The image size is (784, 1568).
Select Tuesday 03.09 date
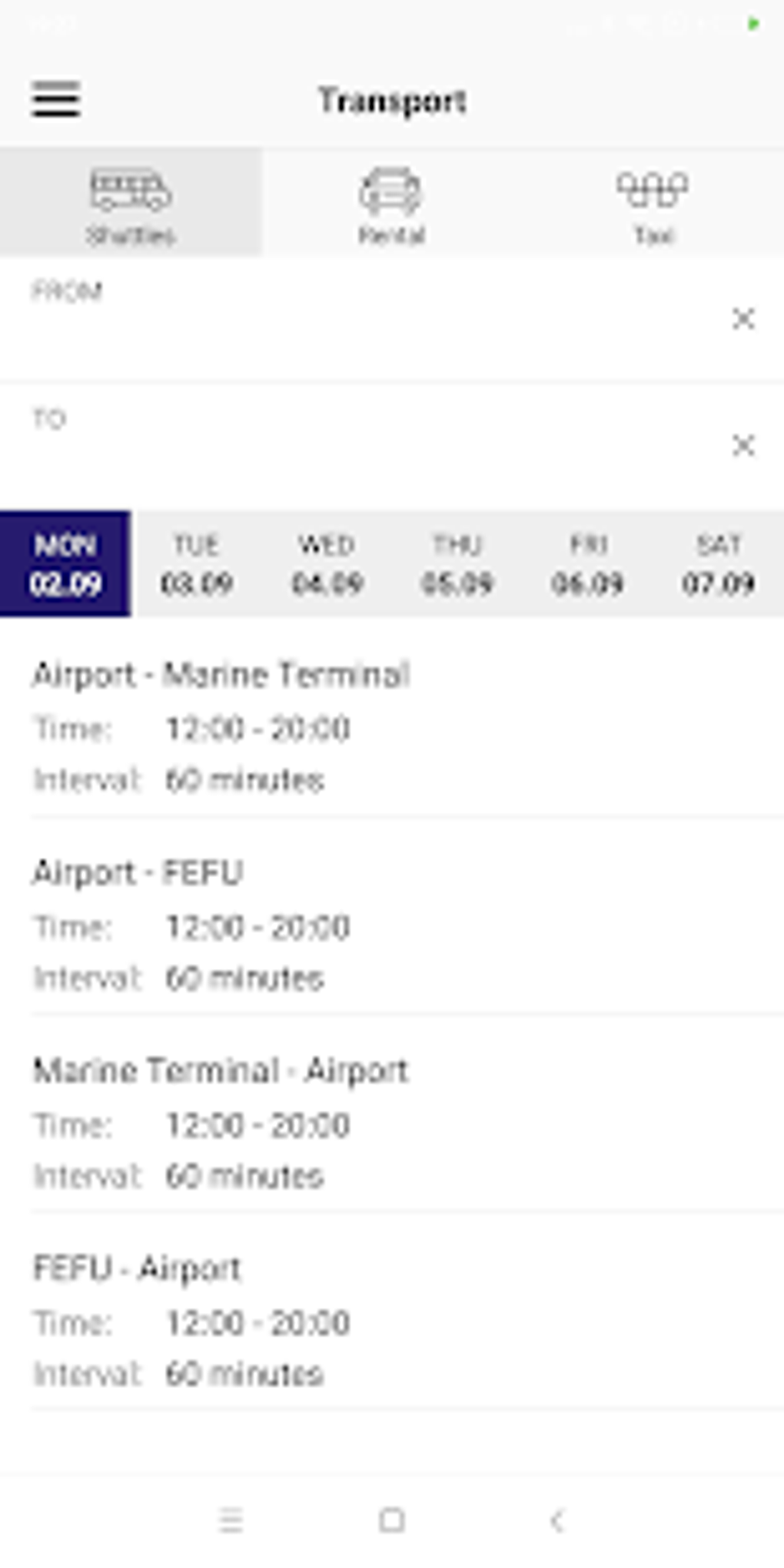point(196,563)
